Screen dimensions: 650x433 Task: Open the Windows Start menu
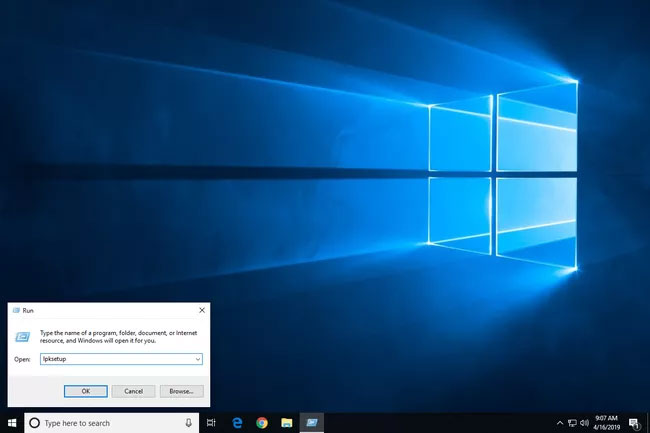tap(12, 423)
